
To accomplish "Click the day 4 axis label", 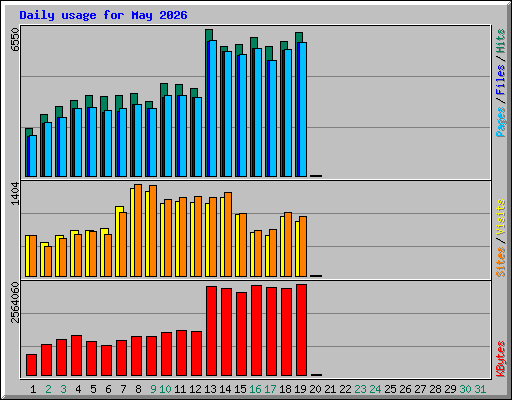I will [x=78, y=389].
